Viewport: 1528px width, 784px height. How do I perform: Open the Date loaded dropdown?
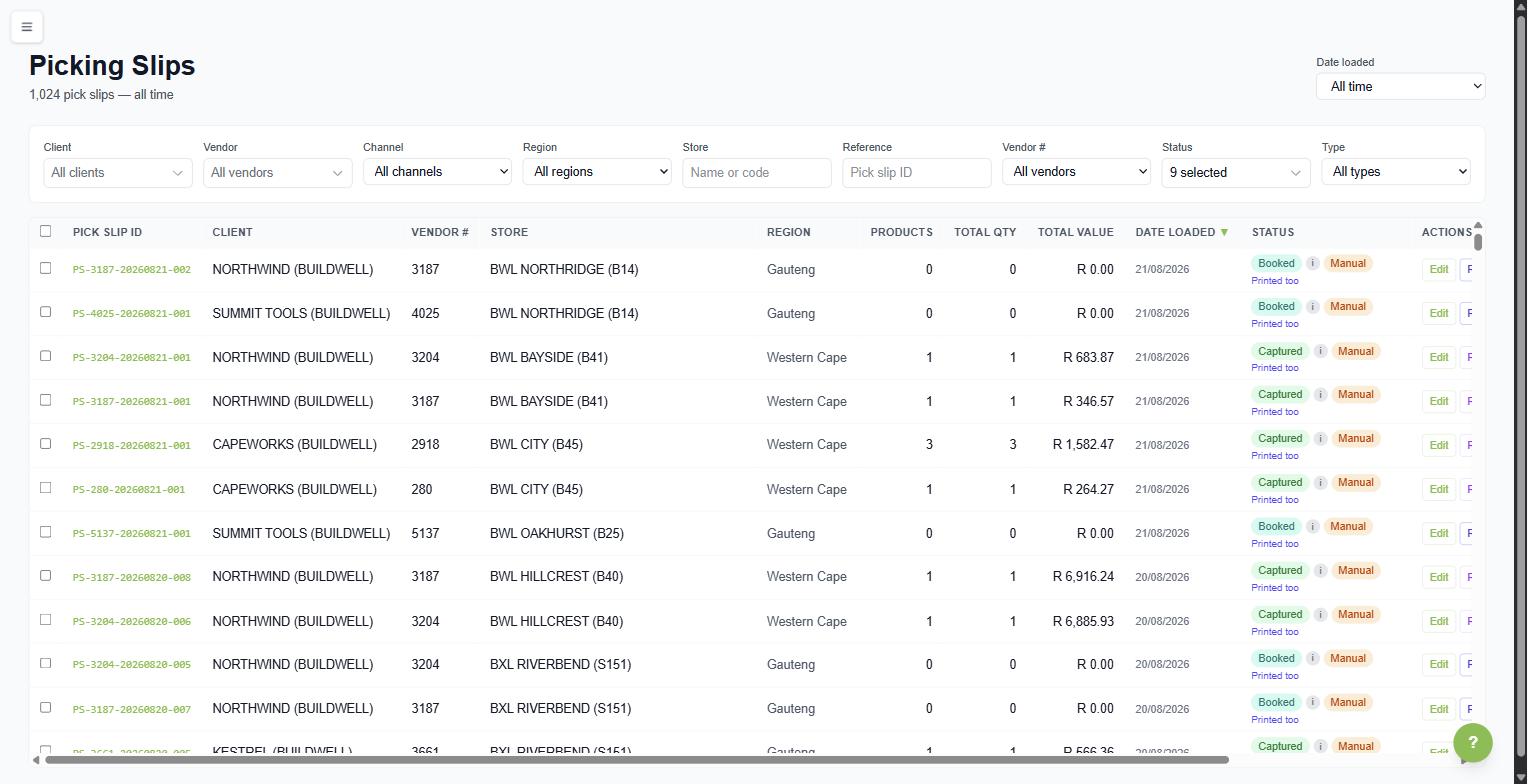coord(1400,86)
